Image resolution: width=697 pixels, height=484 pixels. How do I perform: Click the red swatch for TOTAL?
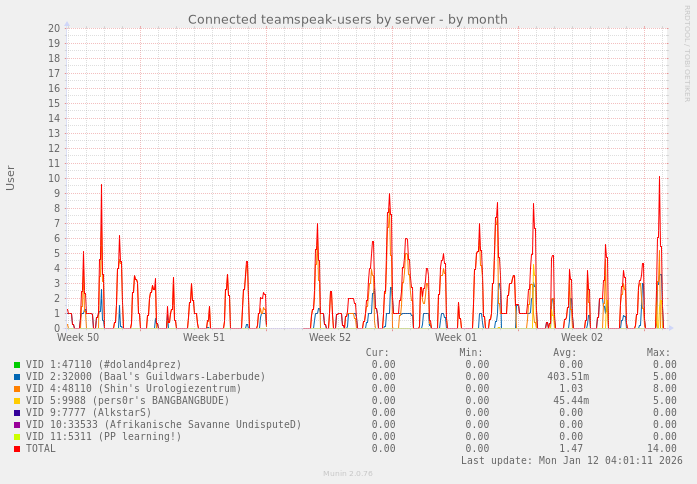17,449
